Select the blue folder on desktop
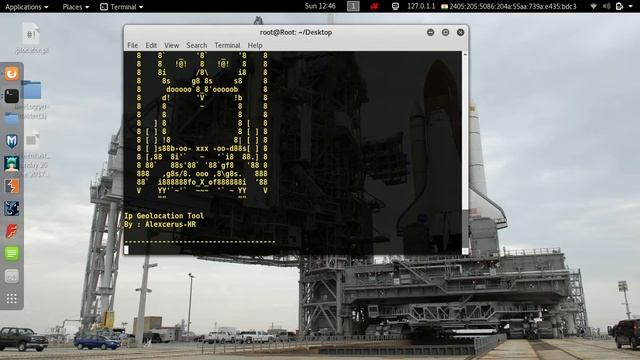 (31, 90)
